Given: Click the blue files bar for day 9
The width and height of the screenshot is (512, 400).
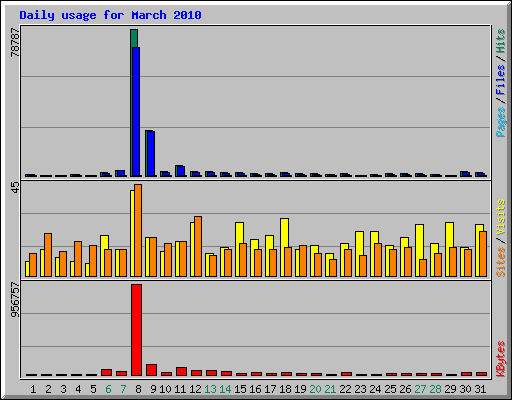Looking at the screenshot, I should point(151,154).
